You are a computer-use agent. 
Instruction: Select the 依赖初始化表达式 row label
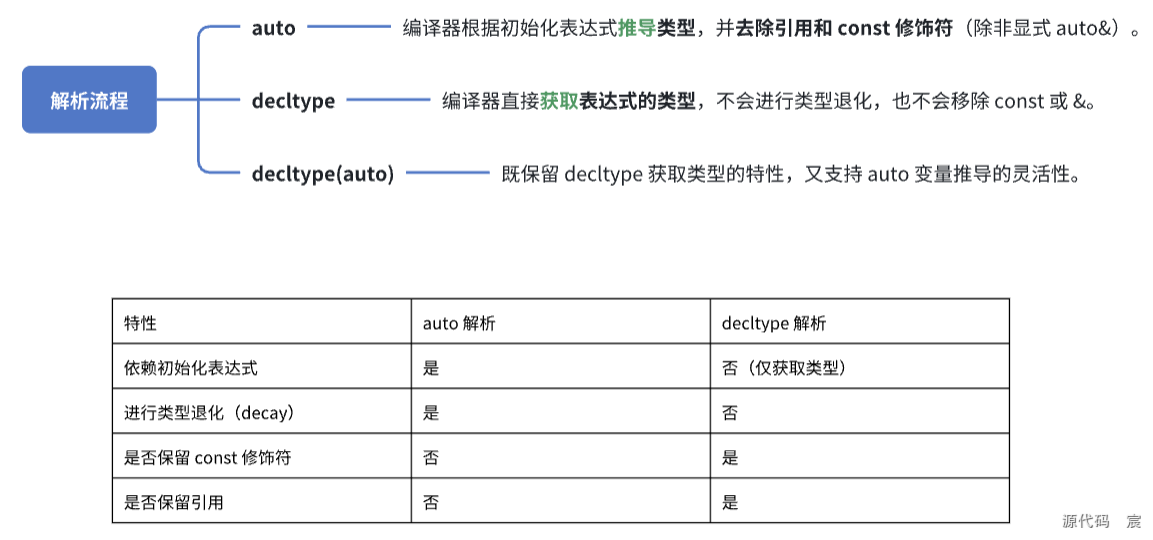190,368
